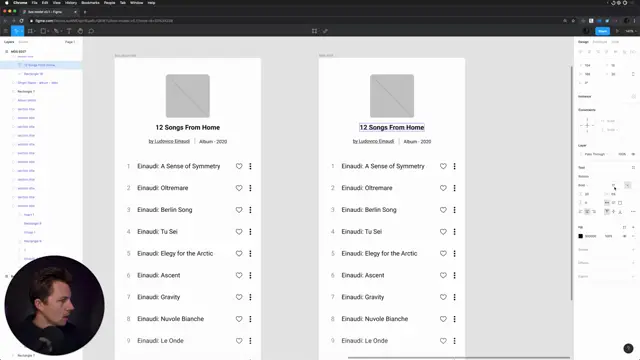Toggle fixed size text resizing

tap(620, 202)
